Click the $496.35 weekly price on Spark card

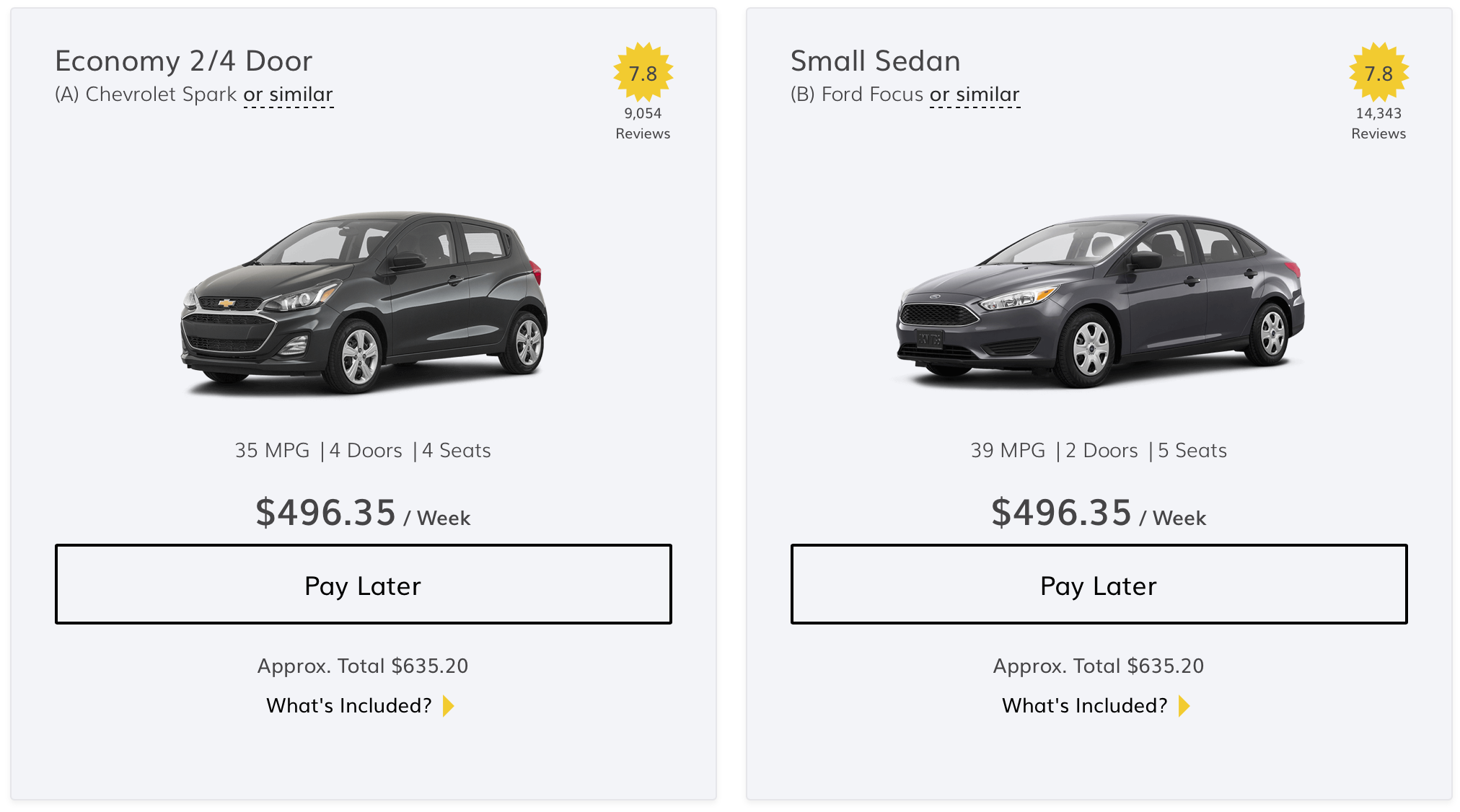pyautogui.click(x=326, y=513)
